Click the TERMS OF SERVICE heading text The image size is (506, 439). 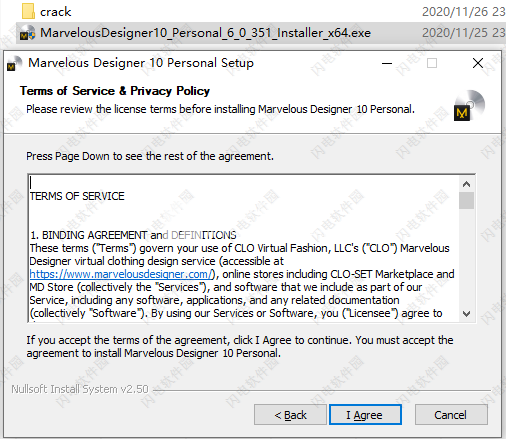coord(77,196)
